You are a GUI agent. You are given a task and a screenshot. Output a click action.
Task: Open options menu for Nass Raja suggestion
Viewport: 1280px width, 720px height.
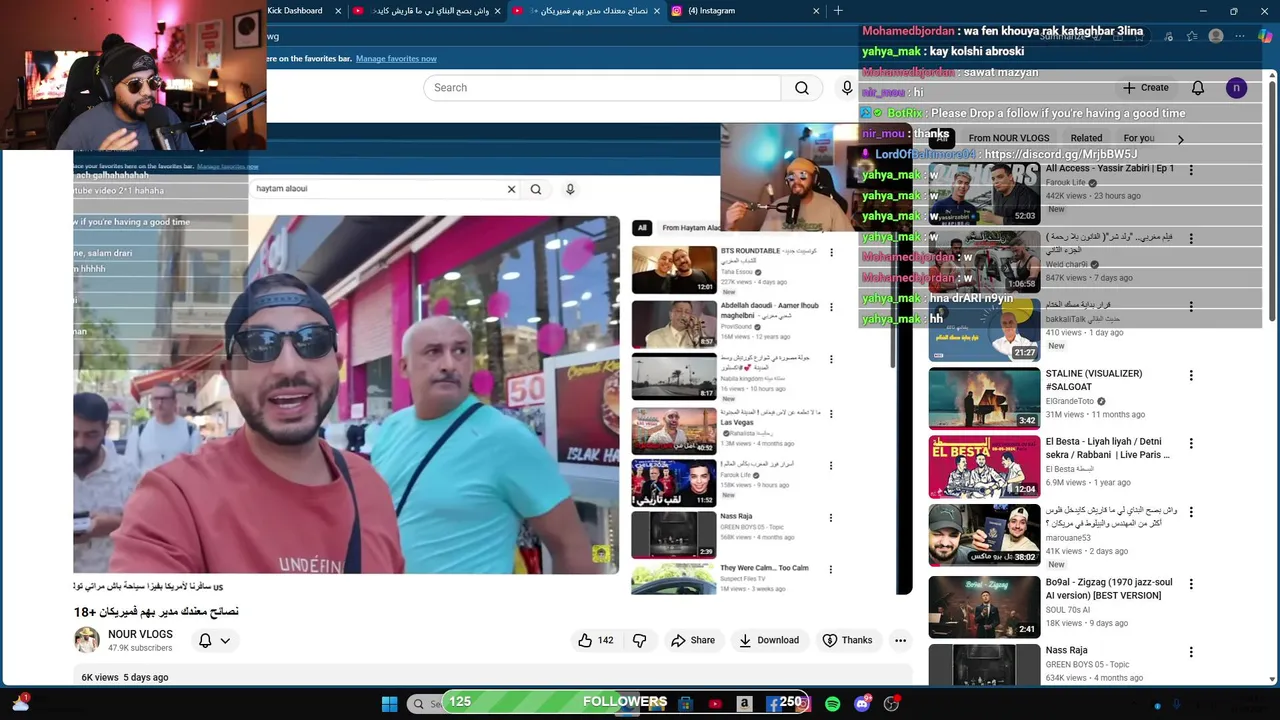[1191, 652]
